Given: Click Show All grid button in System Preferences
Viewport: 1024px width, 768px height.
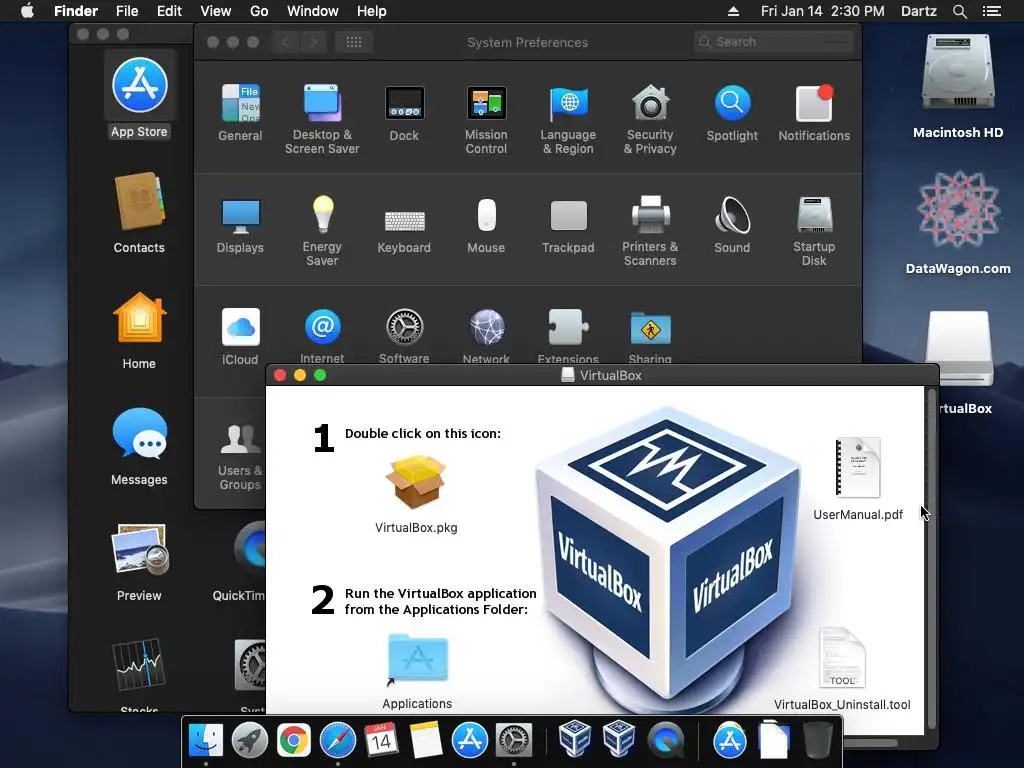Looking at the screenshot, I should click(354, 42).
